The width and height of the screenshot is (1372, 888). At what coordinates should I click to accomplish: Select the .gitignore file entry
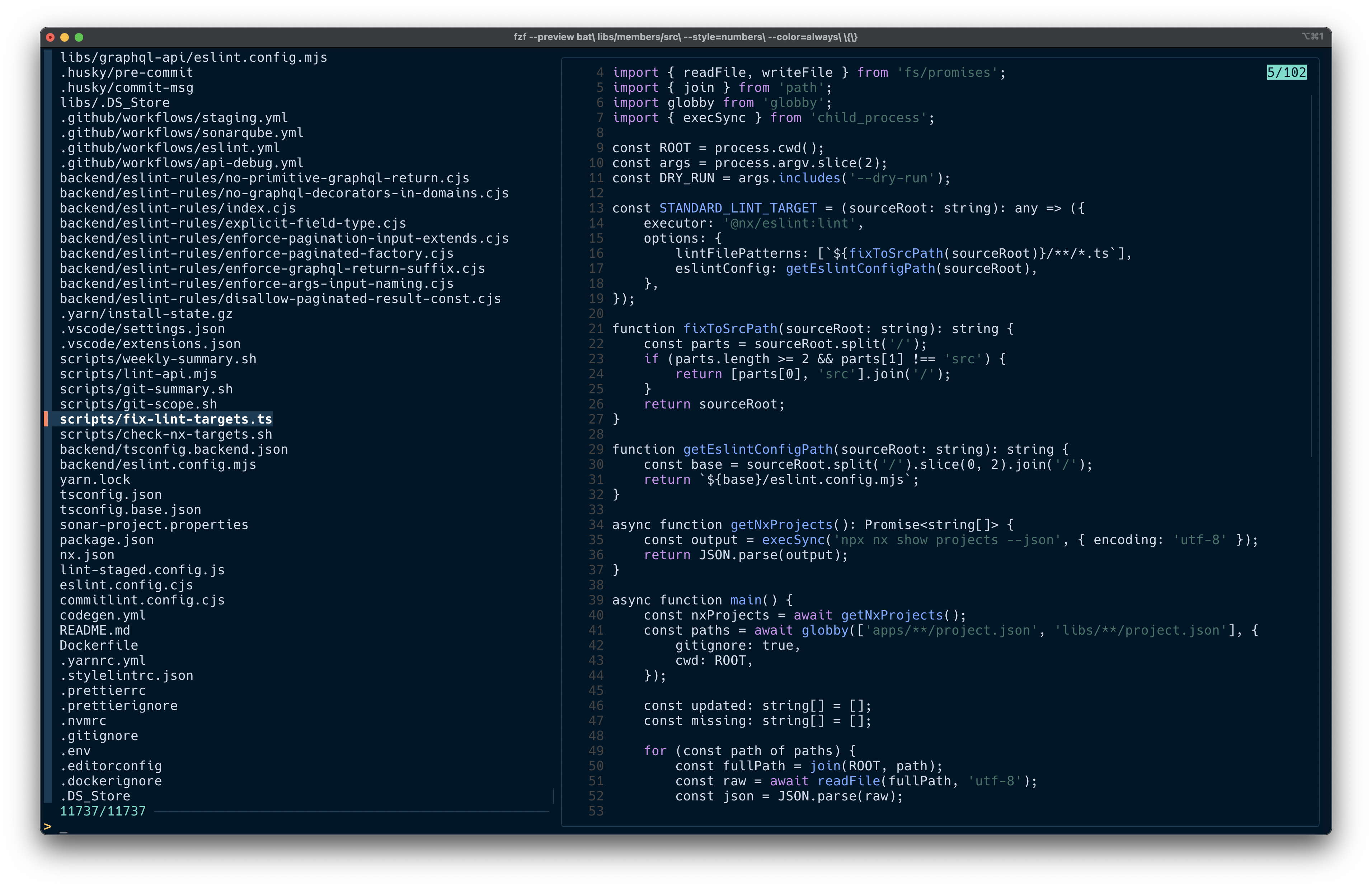(99, 736)
